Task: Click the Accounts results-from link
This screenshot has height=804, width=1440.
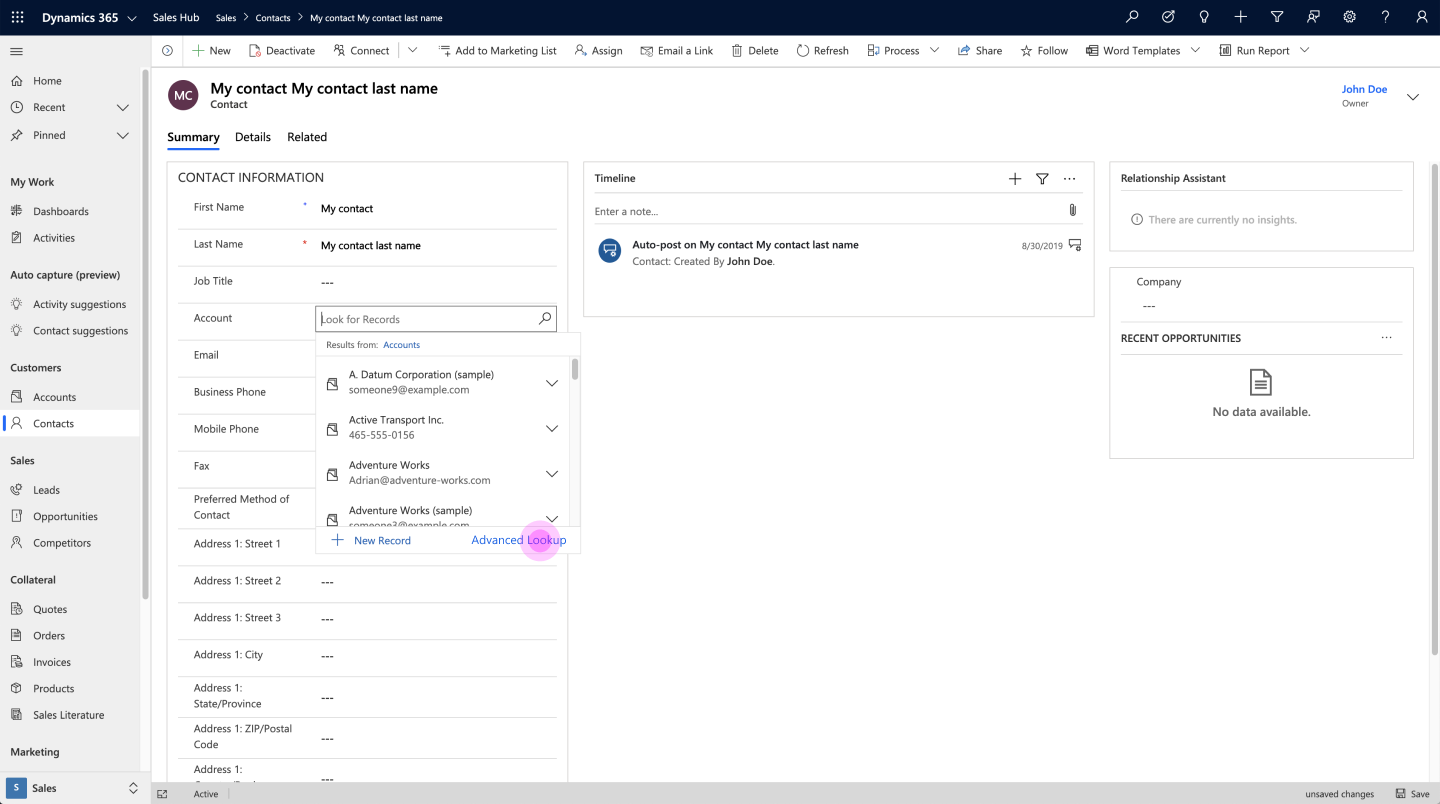Action: (402, 345)
